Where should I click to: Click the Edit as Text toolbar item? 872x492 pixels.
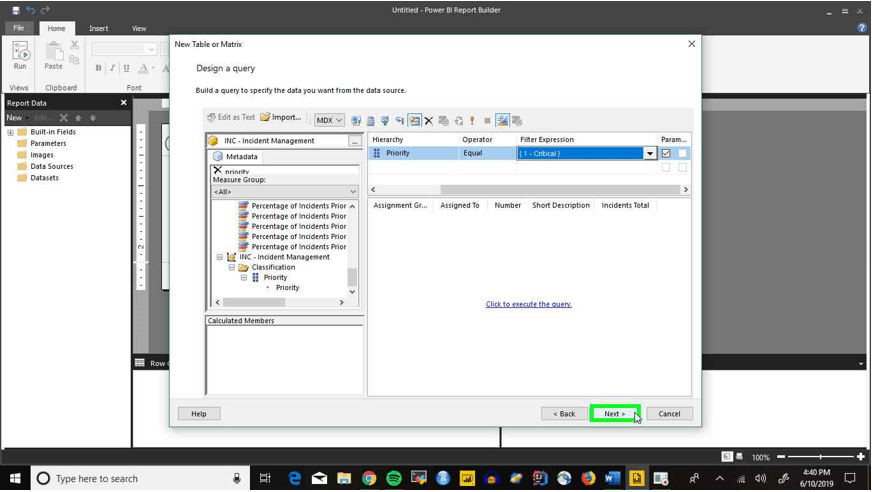(x=231, y=117)
